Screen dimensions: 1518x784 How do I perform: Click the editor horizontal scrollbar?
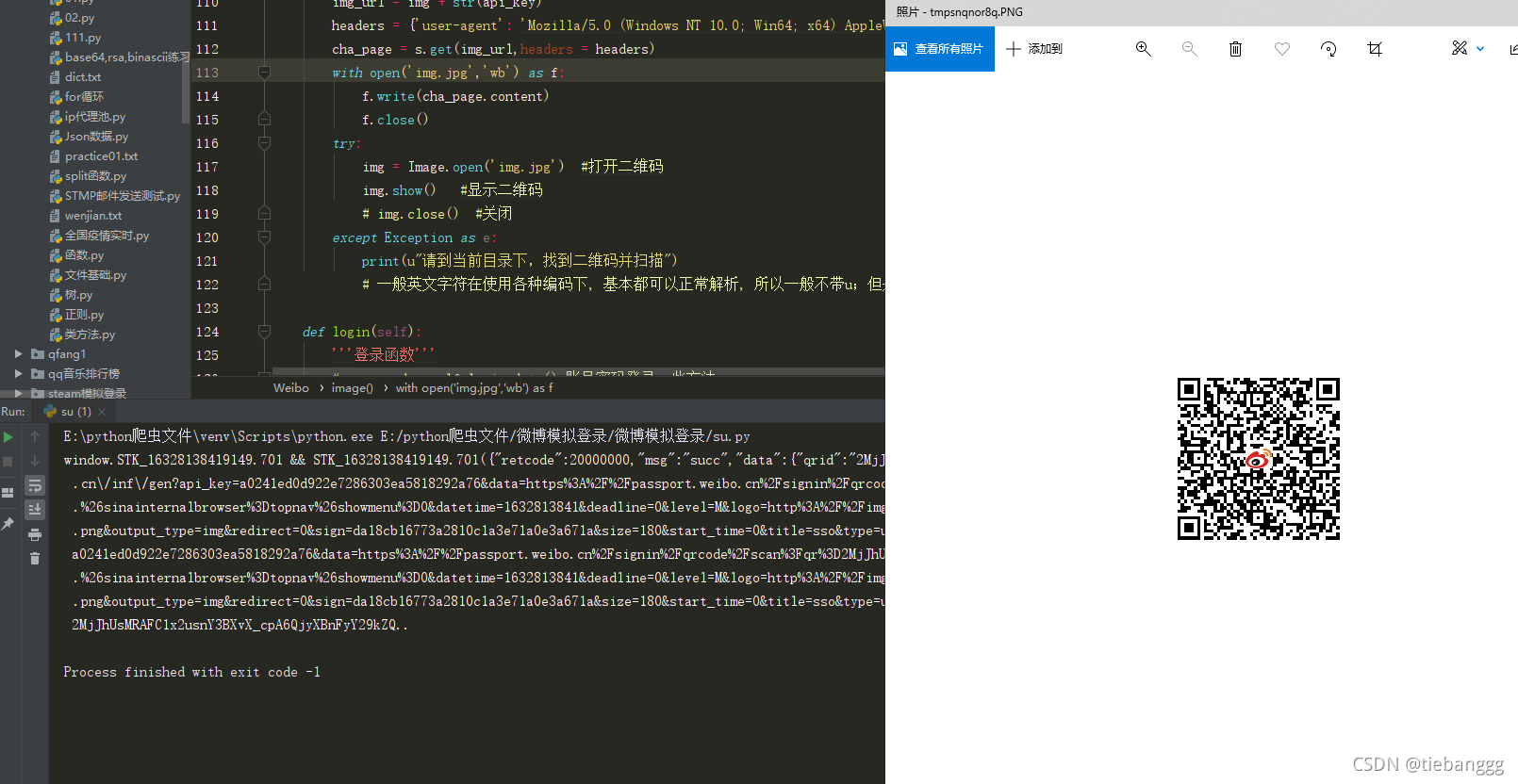[x=578, y=371]
